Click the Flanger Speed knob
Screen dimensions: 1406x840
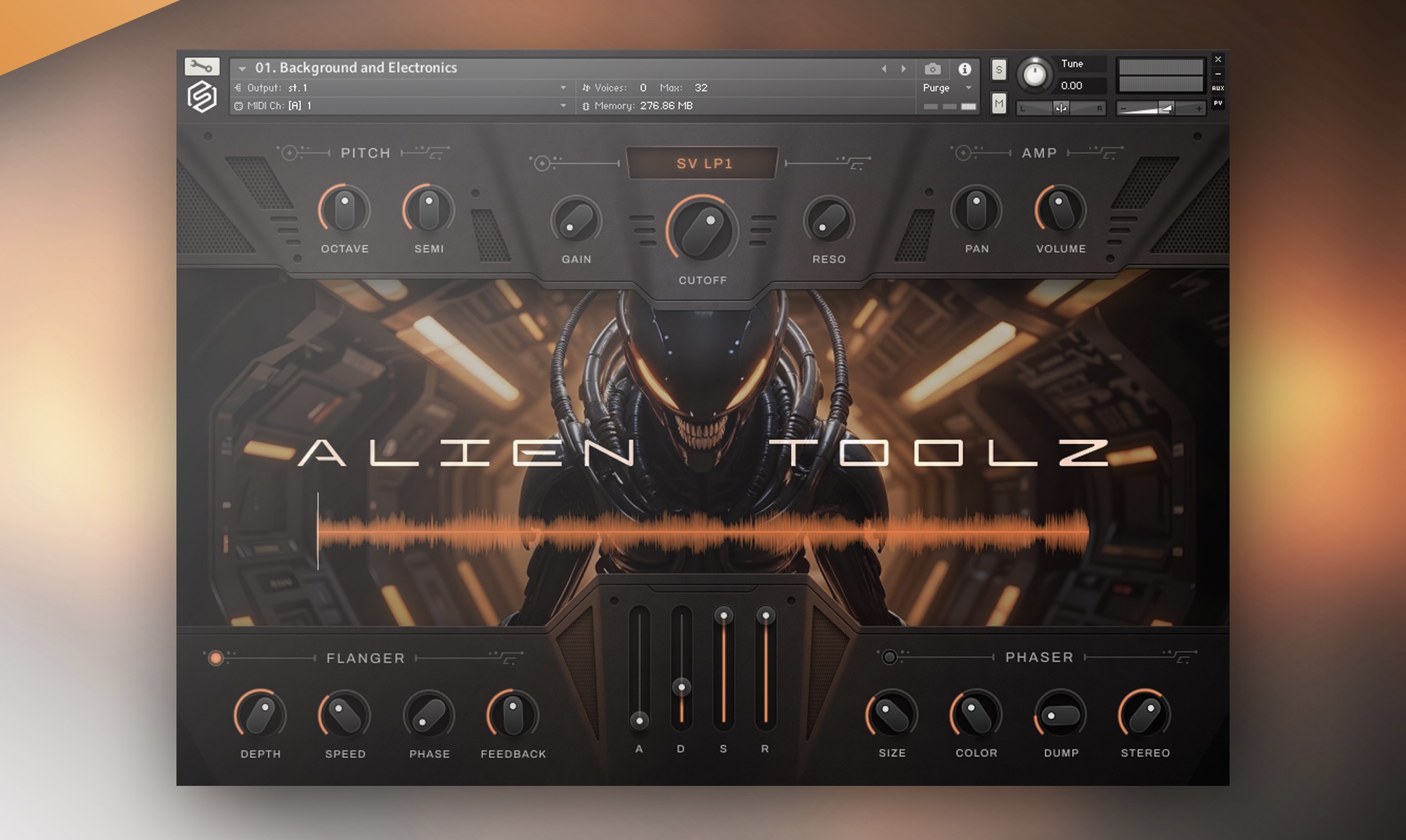click(x=344, y=716)
